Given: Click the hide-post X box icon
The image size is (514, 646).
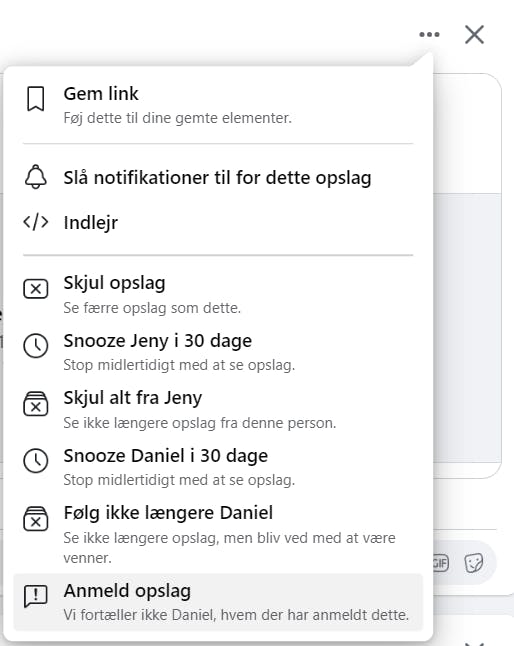Looking at the screenshot, I should pyautogui.click(x=36, y=288).
